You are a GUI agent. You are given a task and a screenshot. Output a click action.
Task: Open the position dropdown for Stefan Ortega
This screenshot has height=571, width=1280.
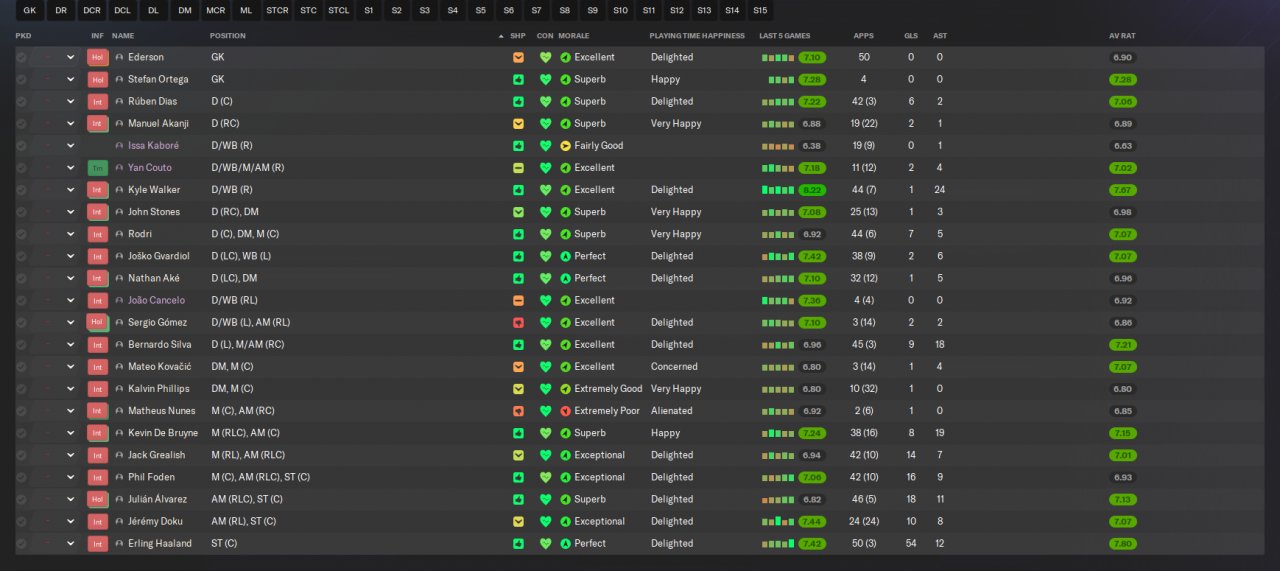click(71, 79)
